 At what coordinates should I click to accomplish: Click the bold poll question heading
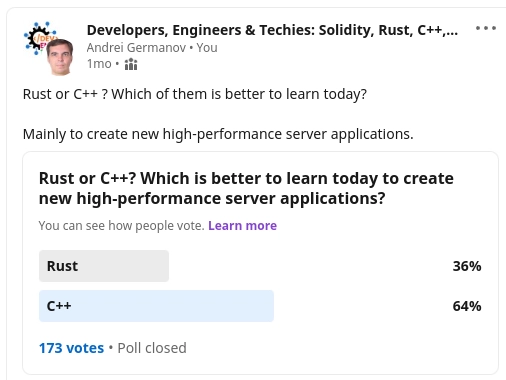(x=246, y=188)
